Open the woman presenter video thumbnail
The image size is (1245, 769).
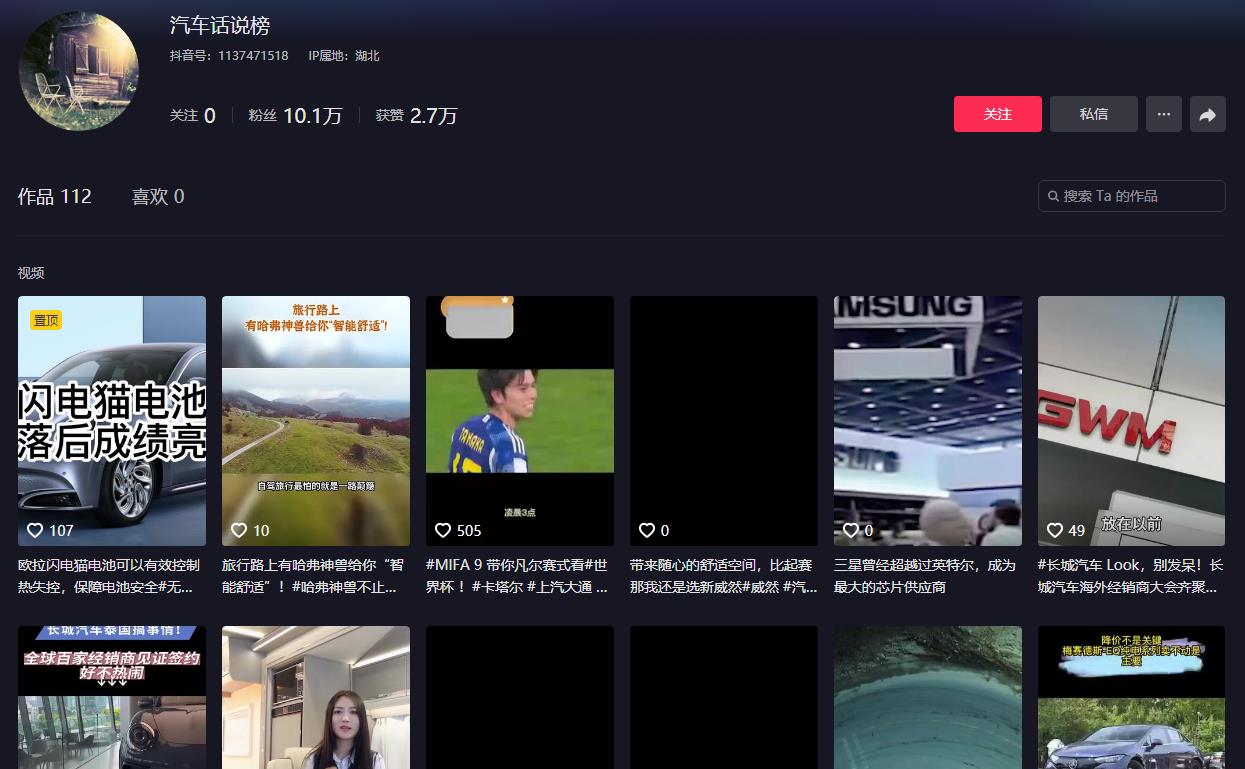tap(316, 698)
